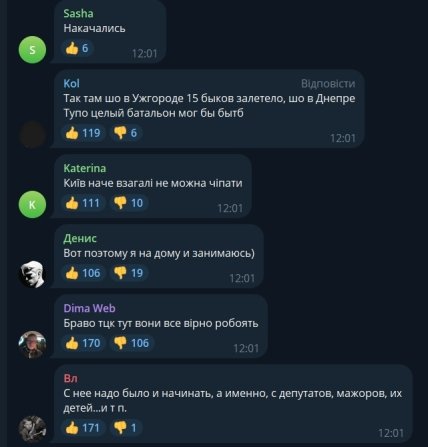Click the Katerina sender name
Image resolution: width=428 pixels, height=447 pixels.
tap(85, 168)
